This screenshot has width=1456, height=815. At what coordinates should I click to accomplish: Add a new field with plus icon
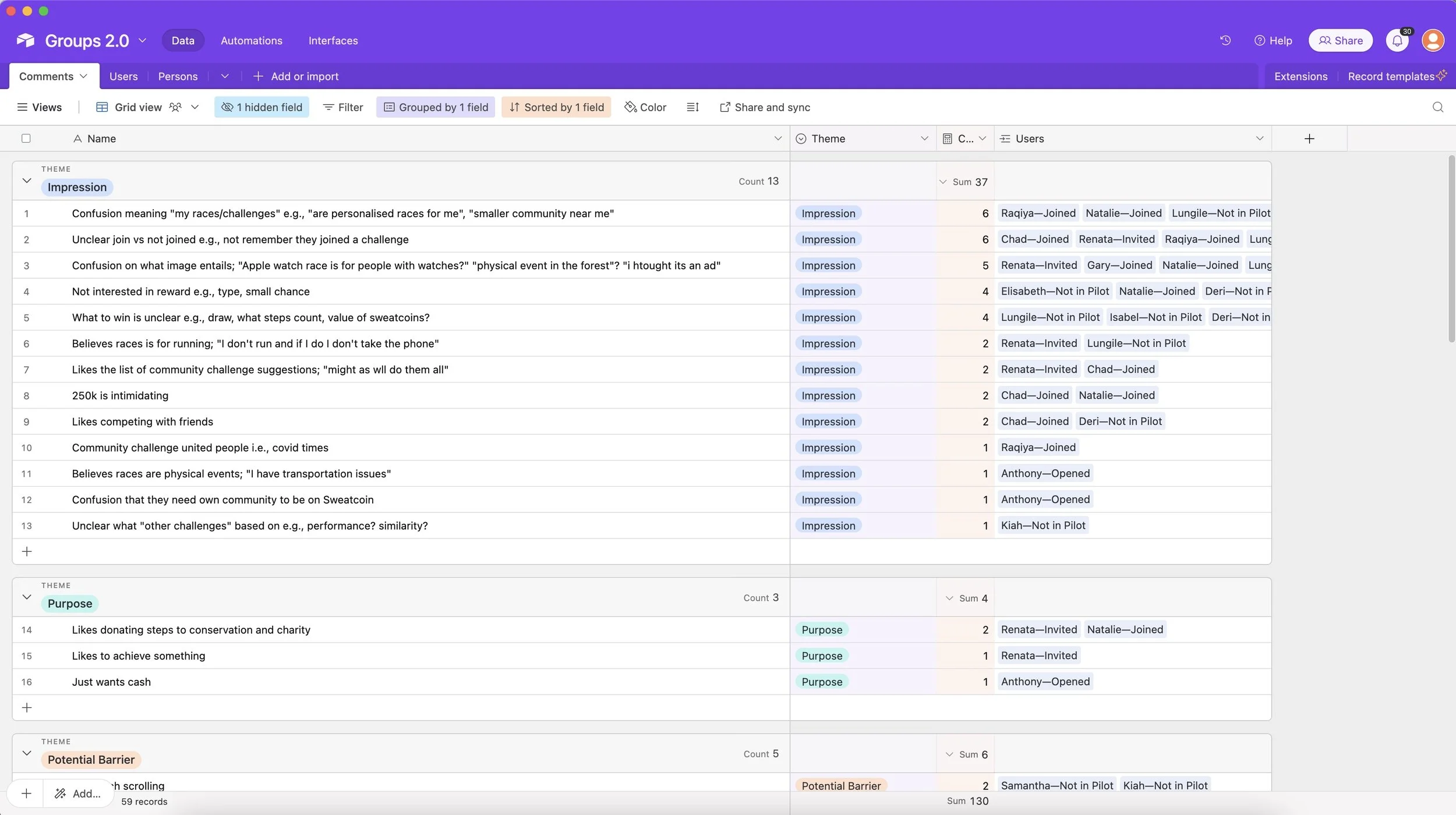pyautogui.click(x=1309, y=139)
